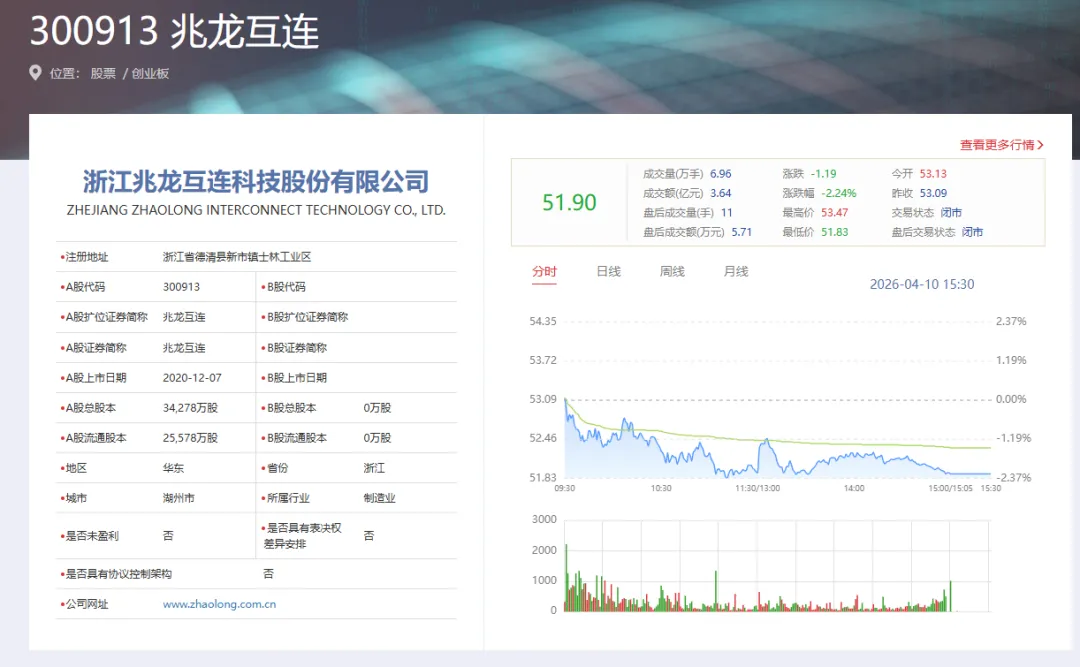Image resolution: width=1080 pixels, height=667 pixels.
Task: Click the 成交额(亿元) value 3.64
Action: point(720,193)
